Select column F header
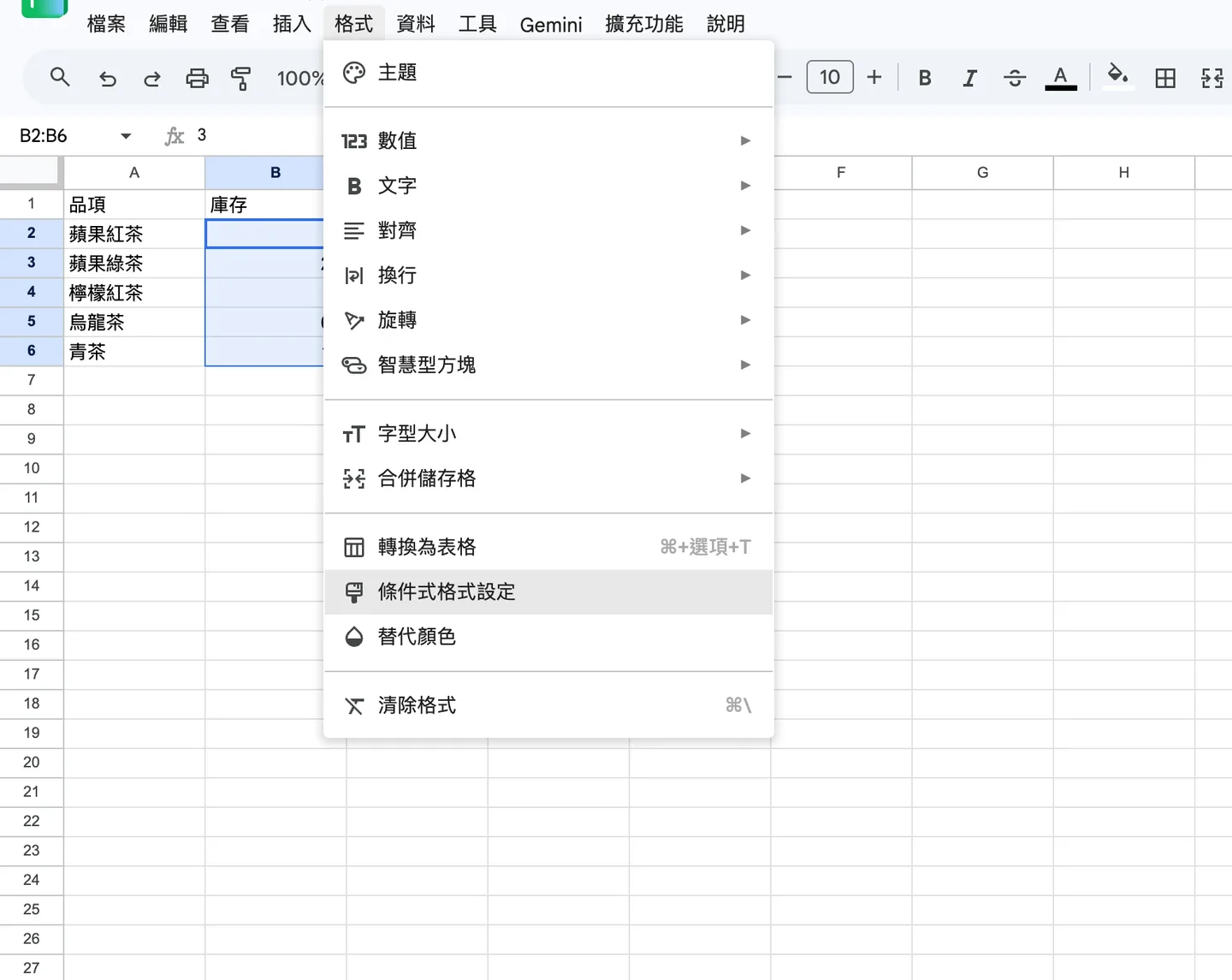The image size is (1232, 980). click(841, 173)
